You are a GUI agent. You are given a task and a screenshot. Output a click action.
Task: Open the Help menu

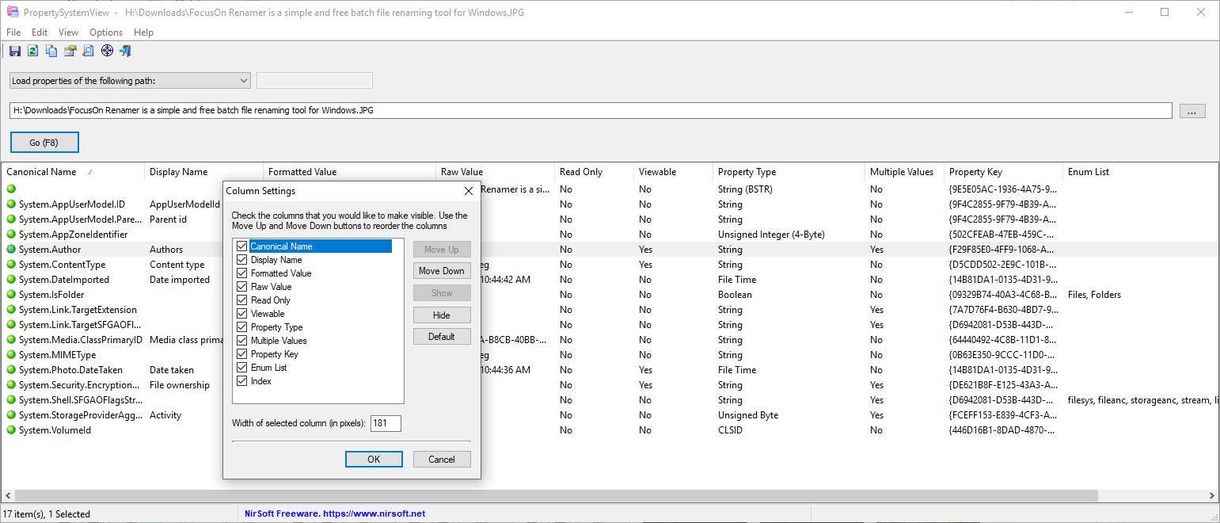pyautogui.click(x=143, y=32)
